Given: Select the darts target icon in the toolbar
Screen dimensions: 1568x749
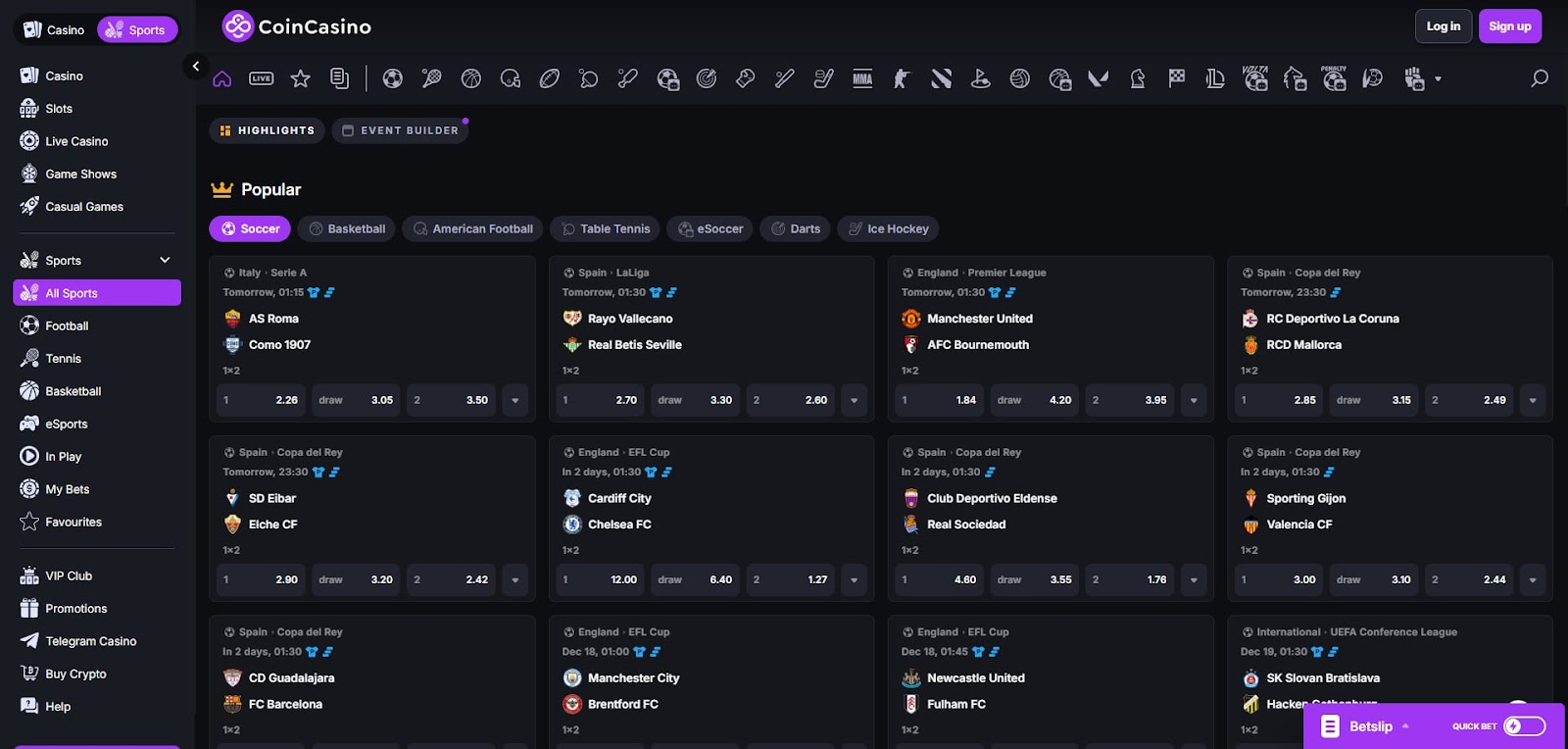Looking at the screenshot, I should coord(707,78).
